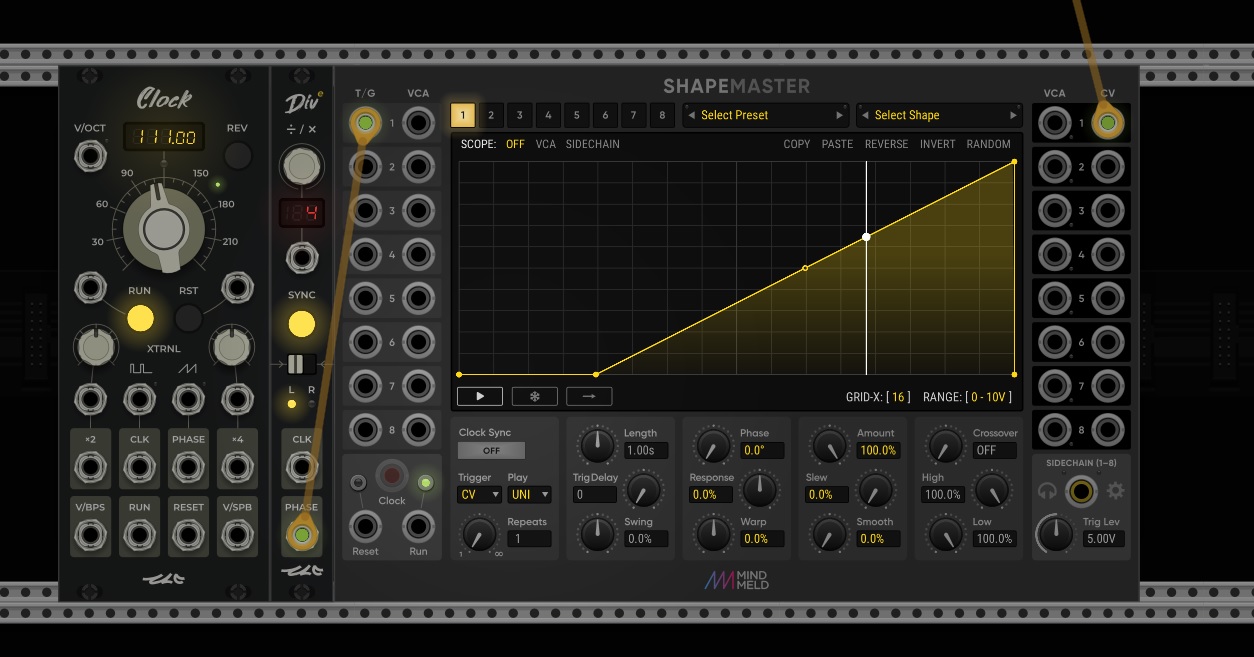Click RANDOM to randomize the shape

point(989,144)
